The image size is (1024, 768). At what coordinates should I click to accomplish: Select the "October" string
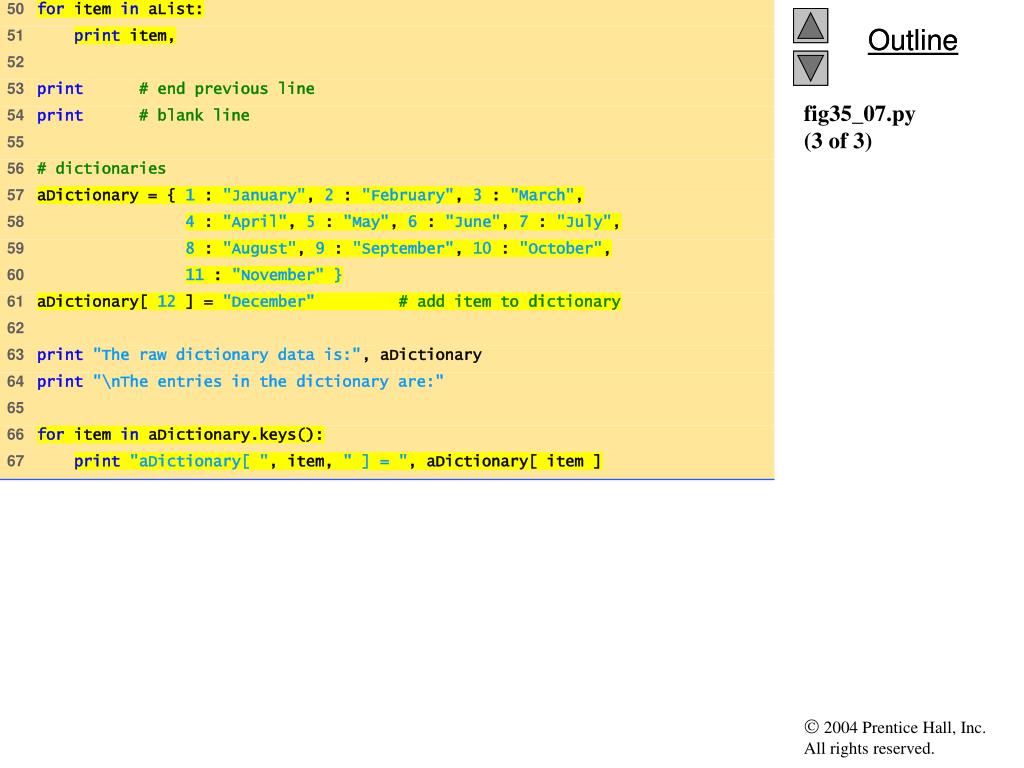(x=560, y=249)
